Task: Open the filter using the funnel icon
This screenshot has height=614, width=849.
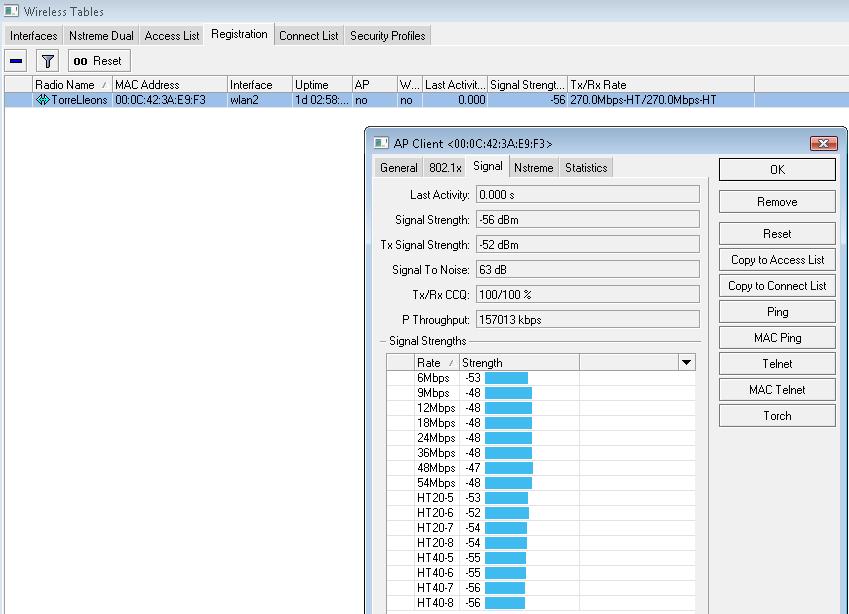Action: click(x=46, y=60)
